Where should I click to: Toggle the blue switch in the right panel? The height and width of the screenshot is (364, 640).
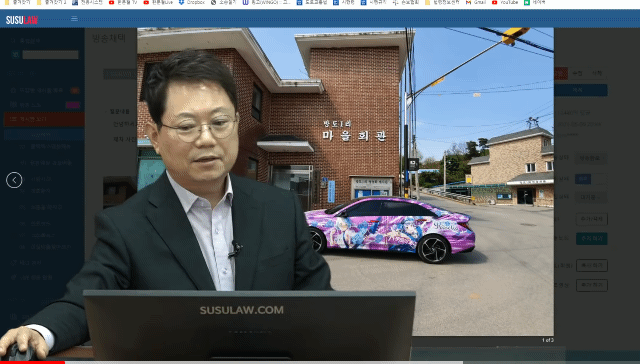tap(591, 179)
